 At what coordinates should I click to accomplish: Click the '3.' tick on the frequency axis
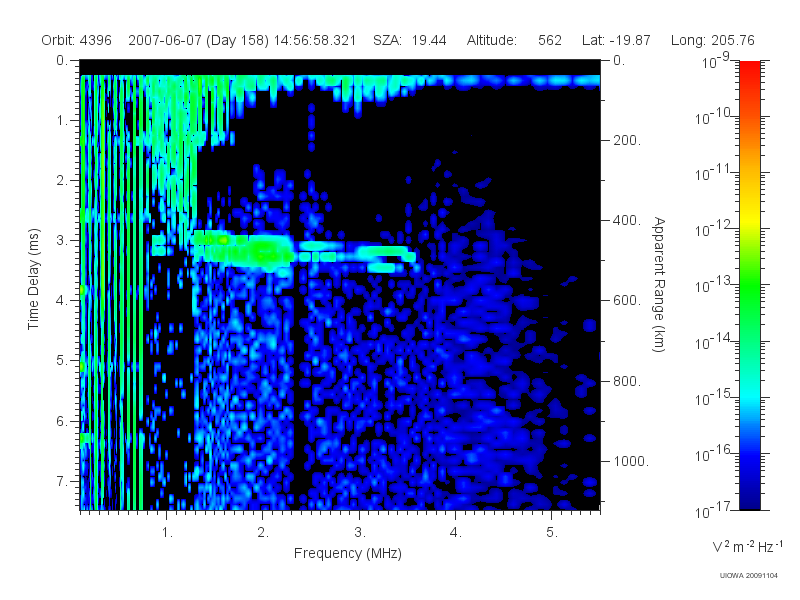tap(360, 533)
